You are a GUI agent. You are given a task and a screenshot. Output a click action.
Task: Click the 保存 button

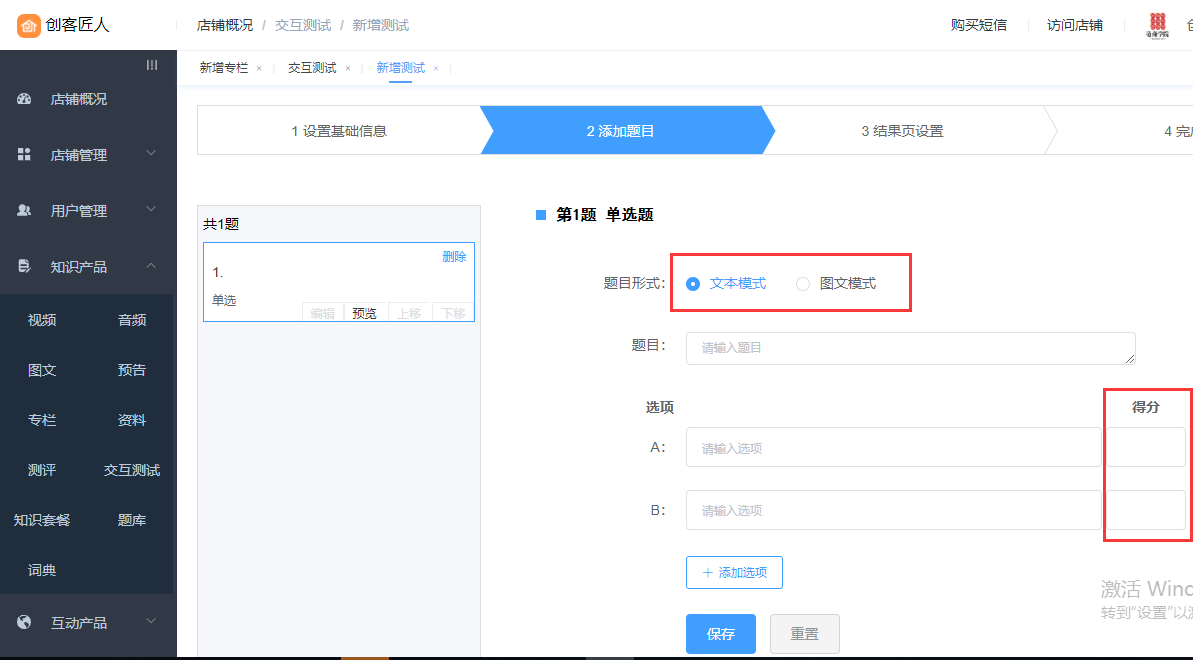click(720, 634)
